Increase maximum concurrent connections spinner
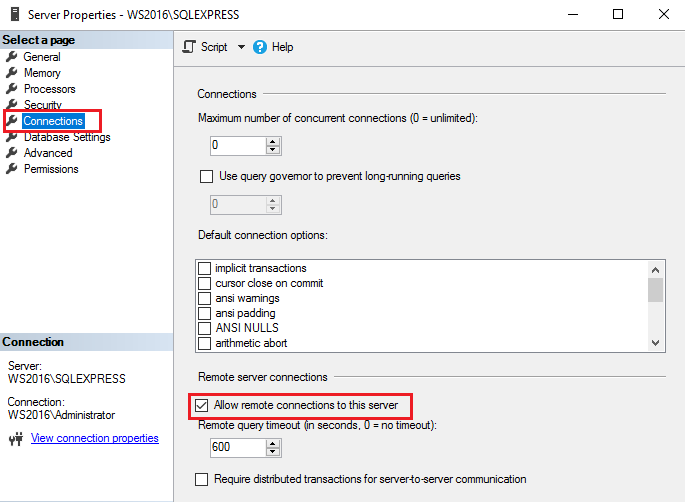Screen dimensions: 685x502 tap(272, 141)
